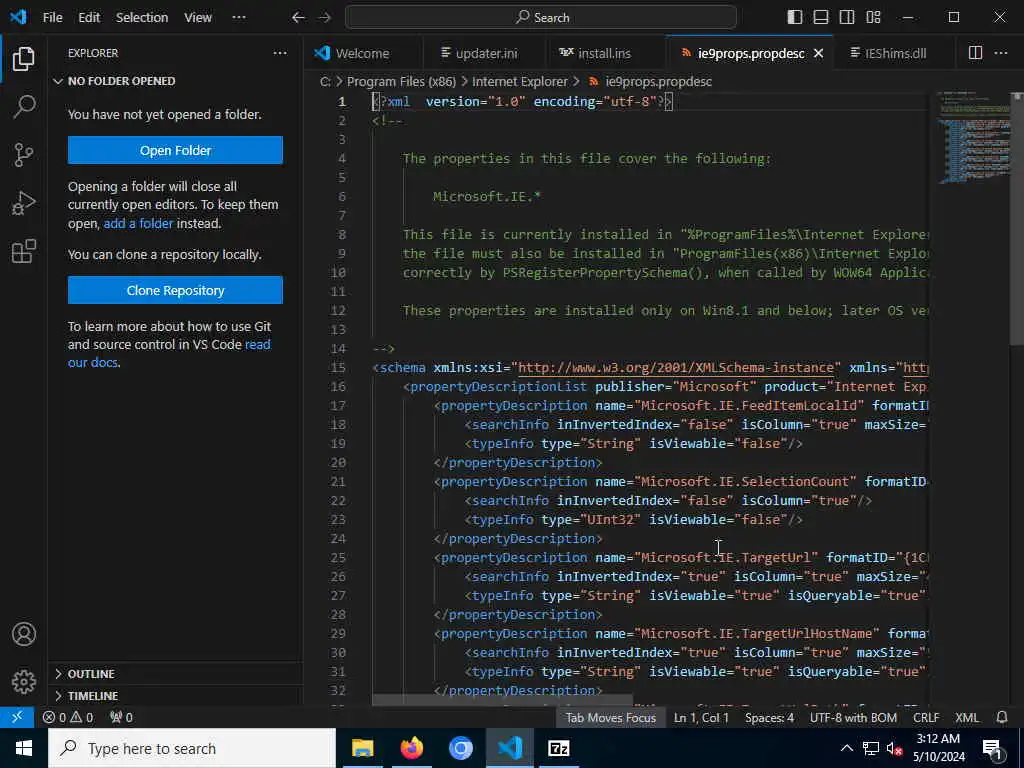Click the editor horizontal scrollbar
The width and height of the screenshot is (1024, 768).
point(502,700)
